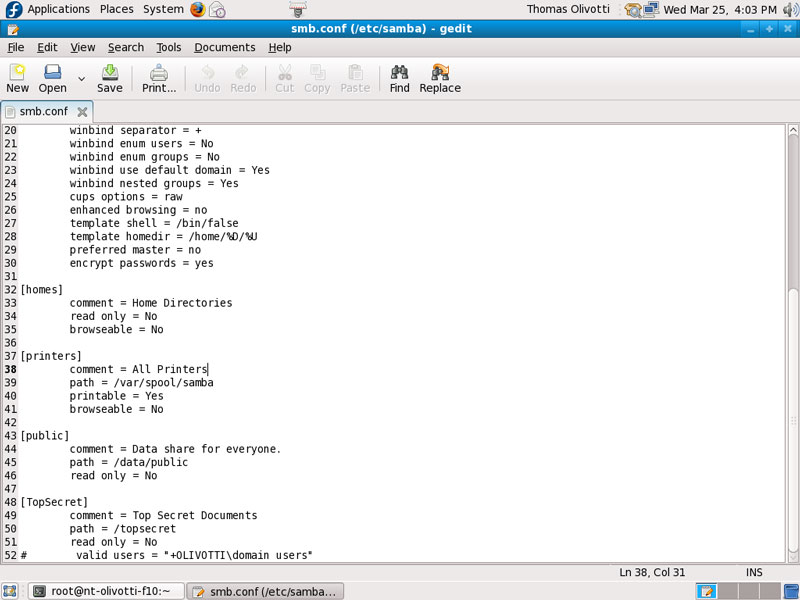Click the [homes] section header line

42,290
